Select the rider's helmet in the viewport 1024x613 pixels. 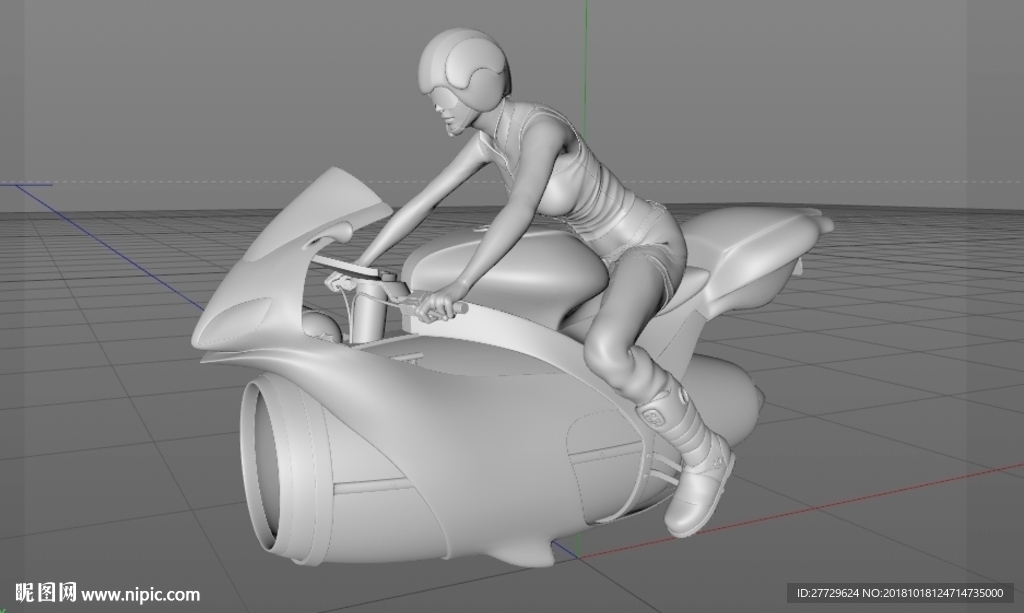click(x=464, y=65)
